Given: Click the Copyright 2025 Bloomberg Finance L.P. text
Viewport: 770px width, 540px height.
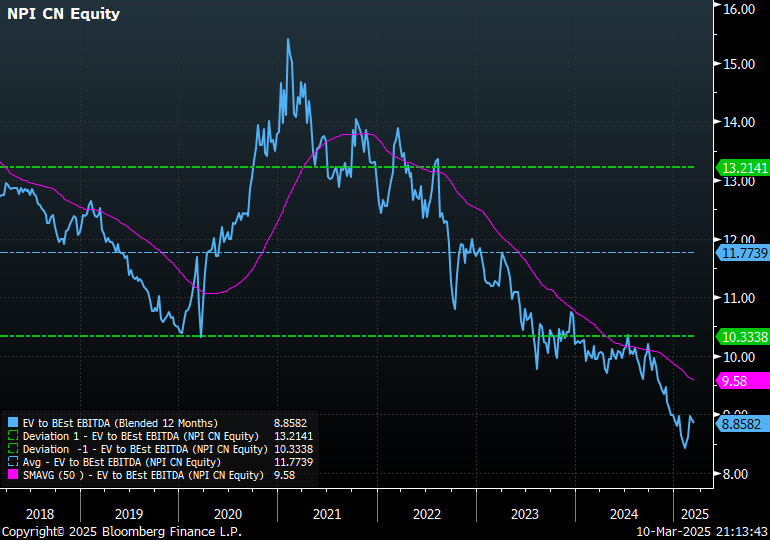Looking at the screenshot, I should 122,532.
